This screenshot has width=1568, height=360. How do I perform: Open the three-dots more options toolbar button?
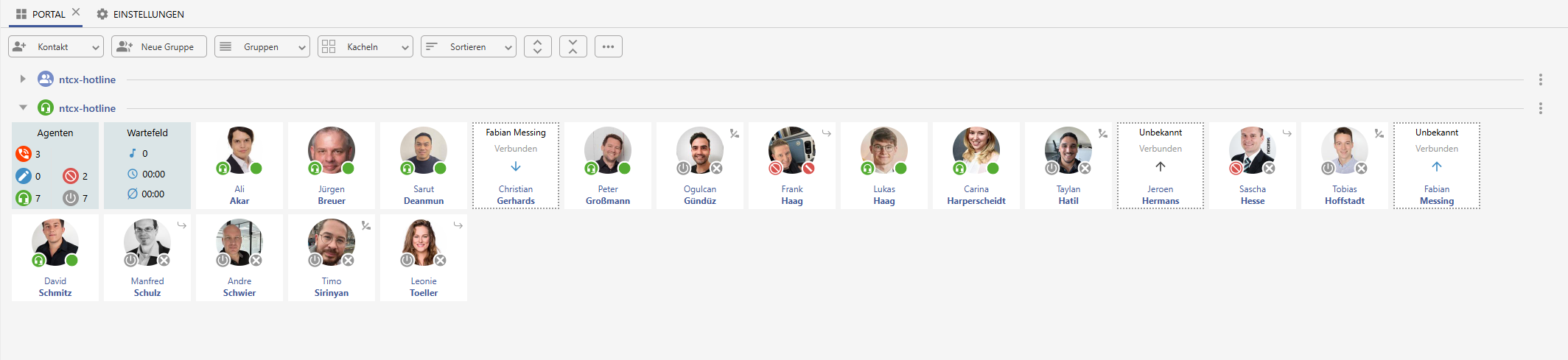tap(609, 46)
